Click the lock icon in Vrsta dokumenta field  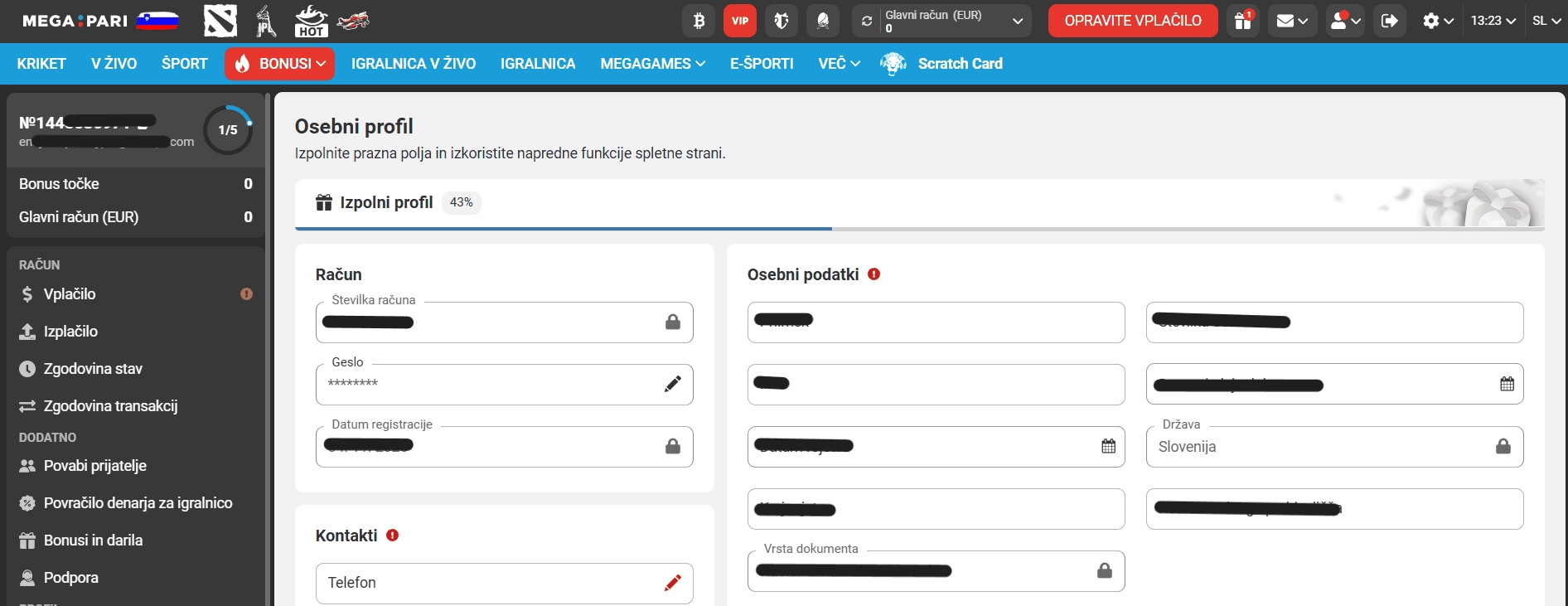click(1105, 570)
